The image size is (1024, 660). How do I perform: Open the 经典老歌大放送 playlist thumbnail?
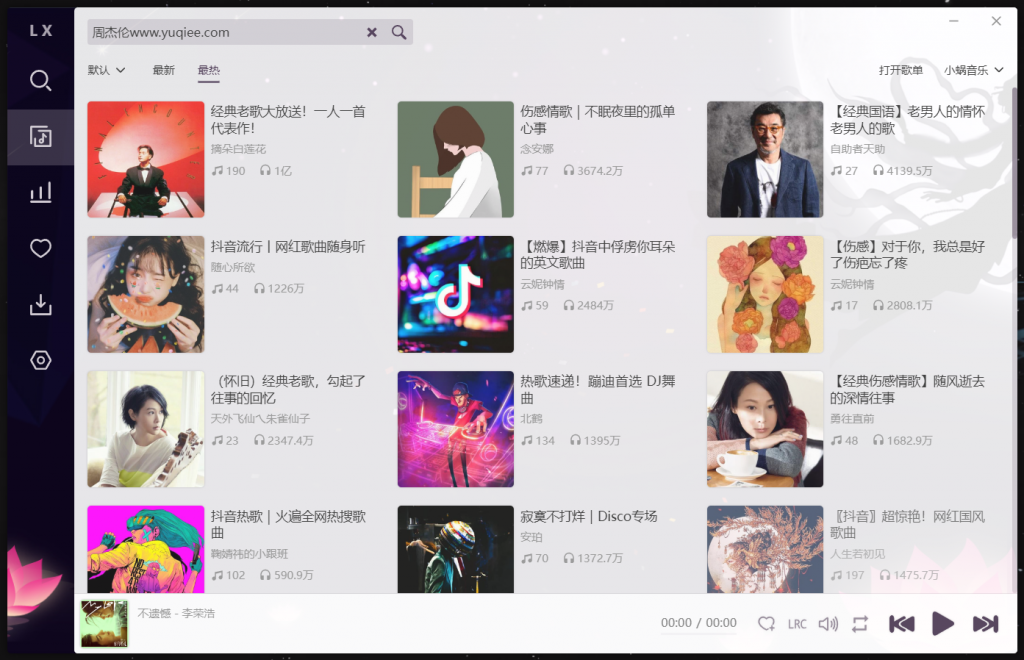[x=145, y=159]
